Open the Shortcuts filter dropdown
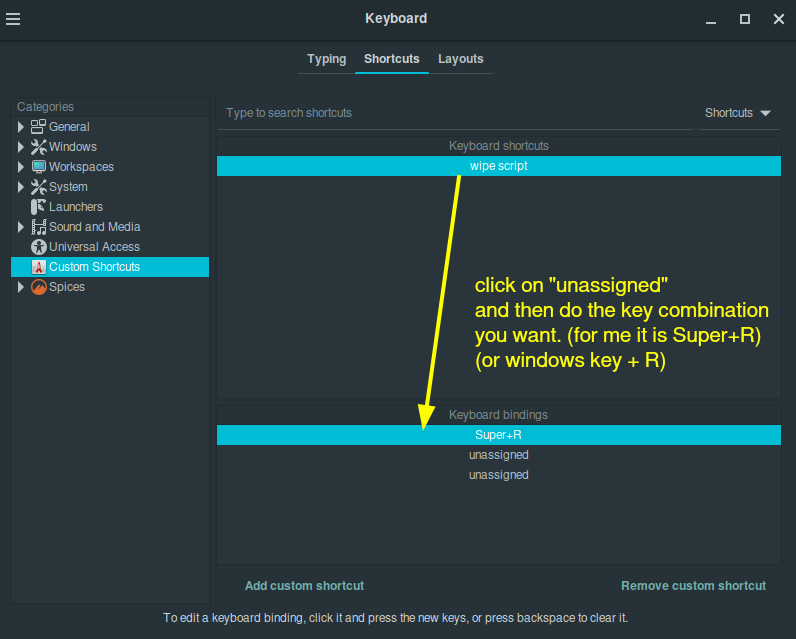The image size is (796, 639). click(x=738, y=113)
